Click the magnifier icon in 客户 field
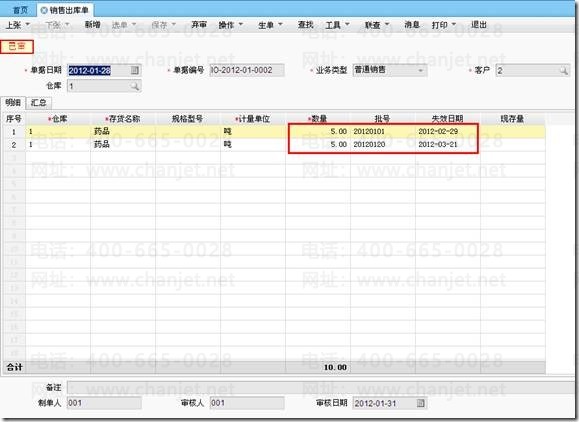The image size is (579, 422). pos(563,70)
